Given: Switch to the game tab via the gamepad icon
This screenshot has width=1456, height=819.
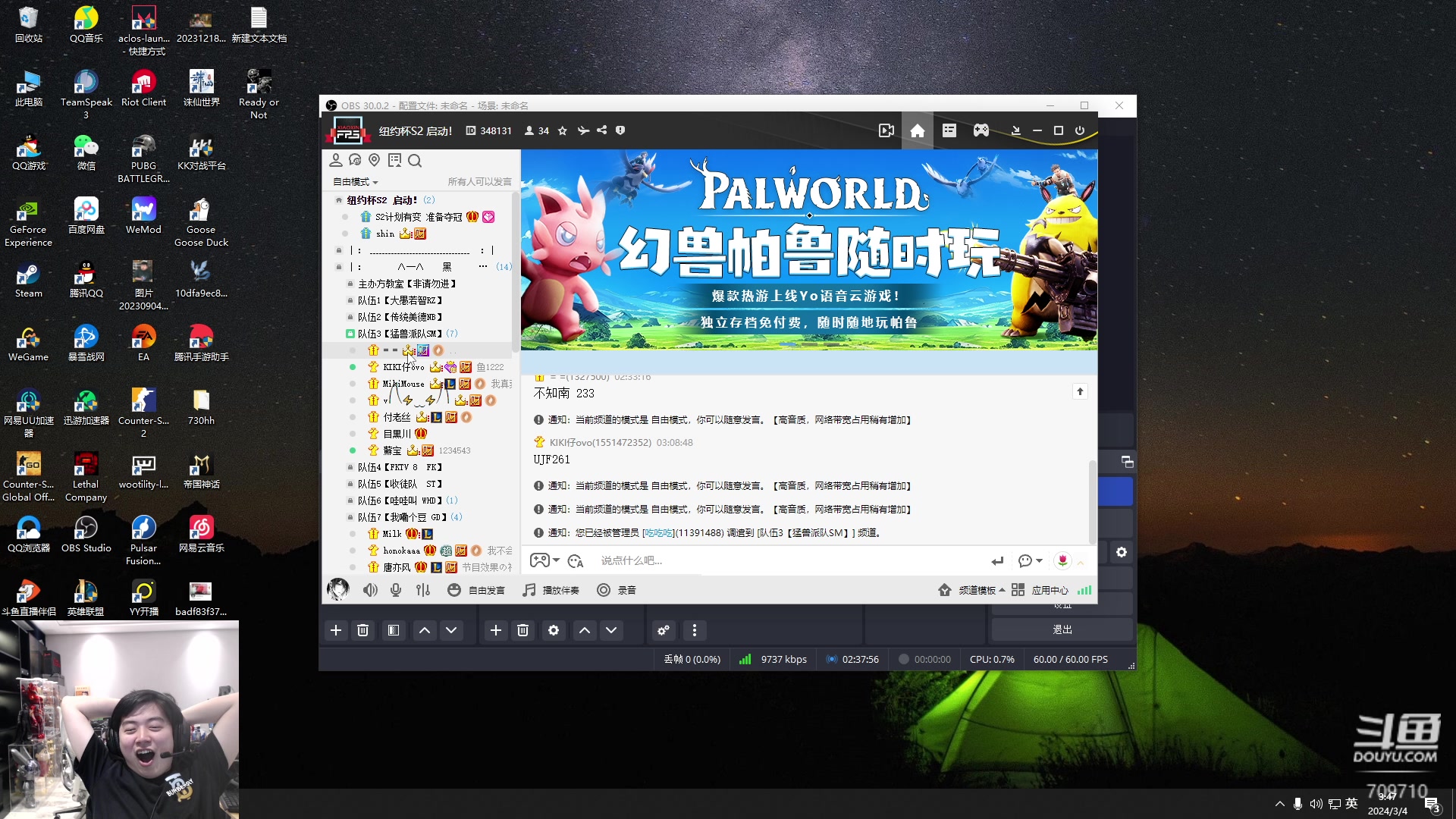Looking at the screenshot, I should 981,130.
